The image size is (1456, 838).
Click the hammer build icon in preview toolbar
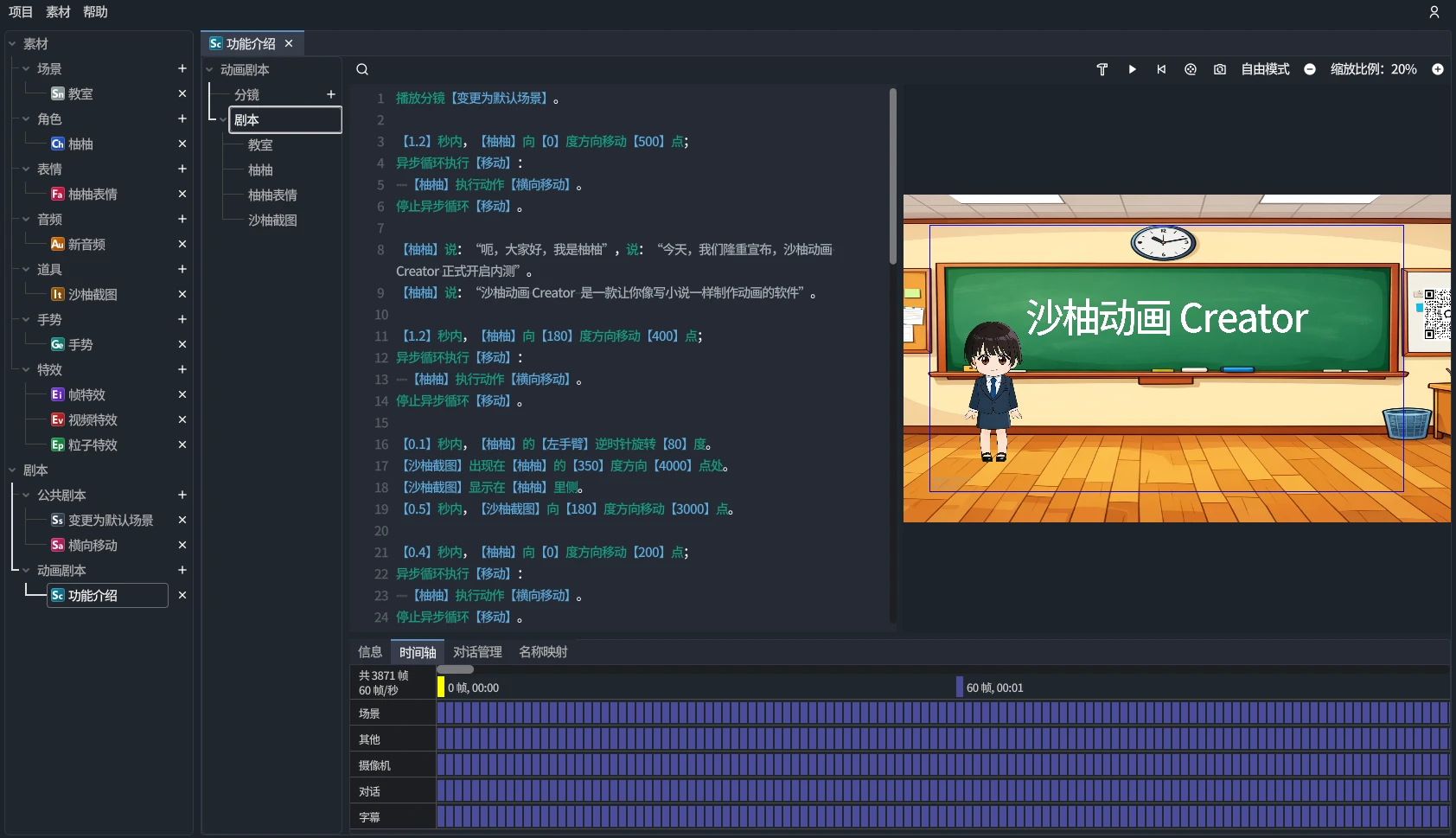[x=1102, y=69]
